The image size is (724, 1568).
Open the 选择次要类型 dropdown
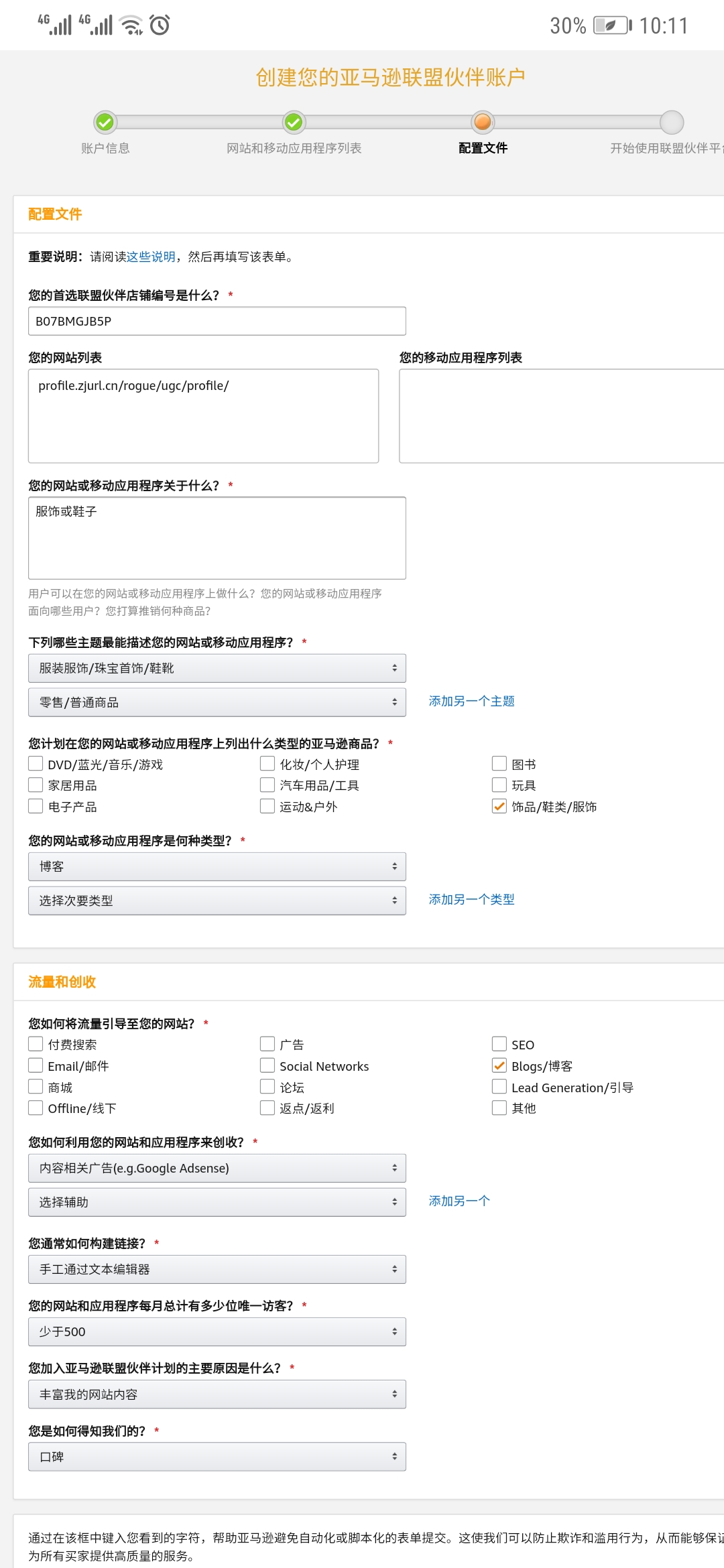(x=217, y=901)
